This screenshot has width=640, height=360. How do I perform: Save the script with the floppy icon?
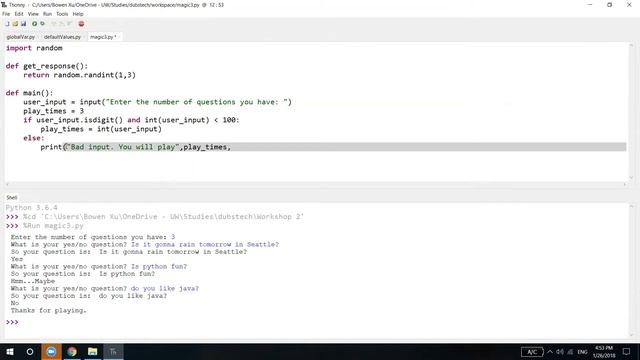click(23, 24)
